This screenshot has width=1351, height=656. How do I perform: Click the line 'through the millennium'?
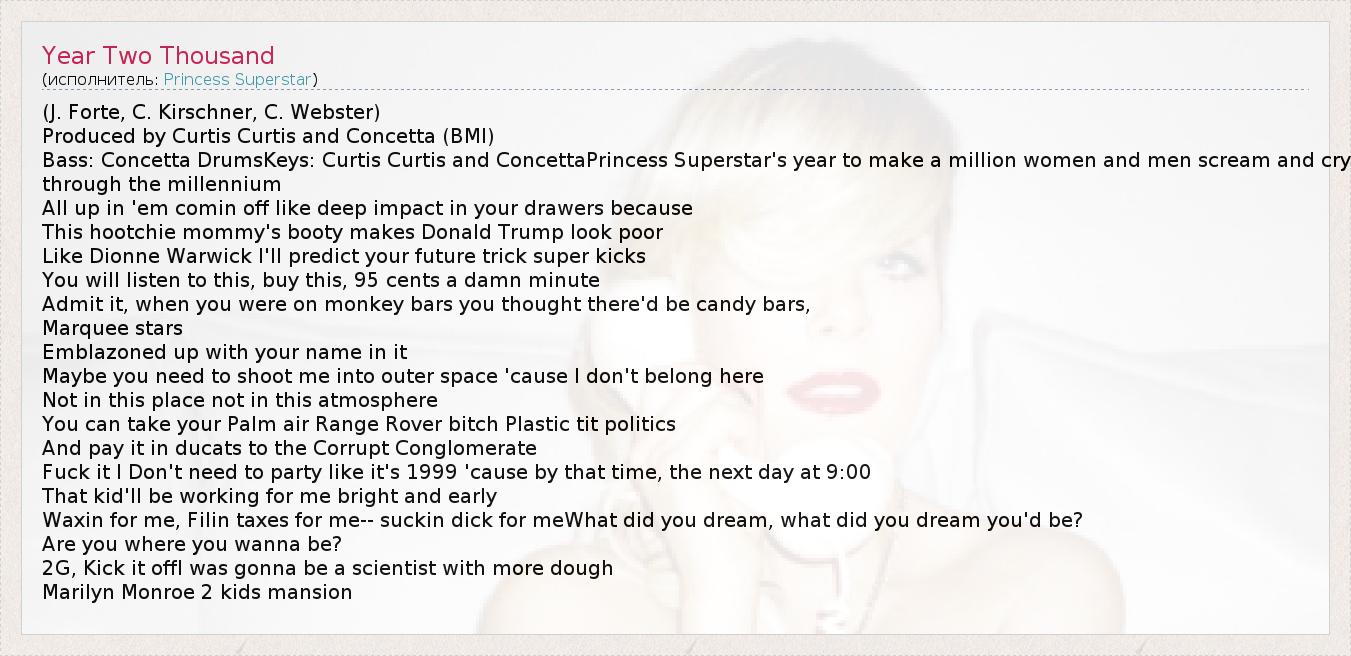tap(161, 184)
